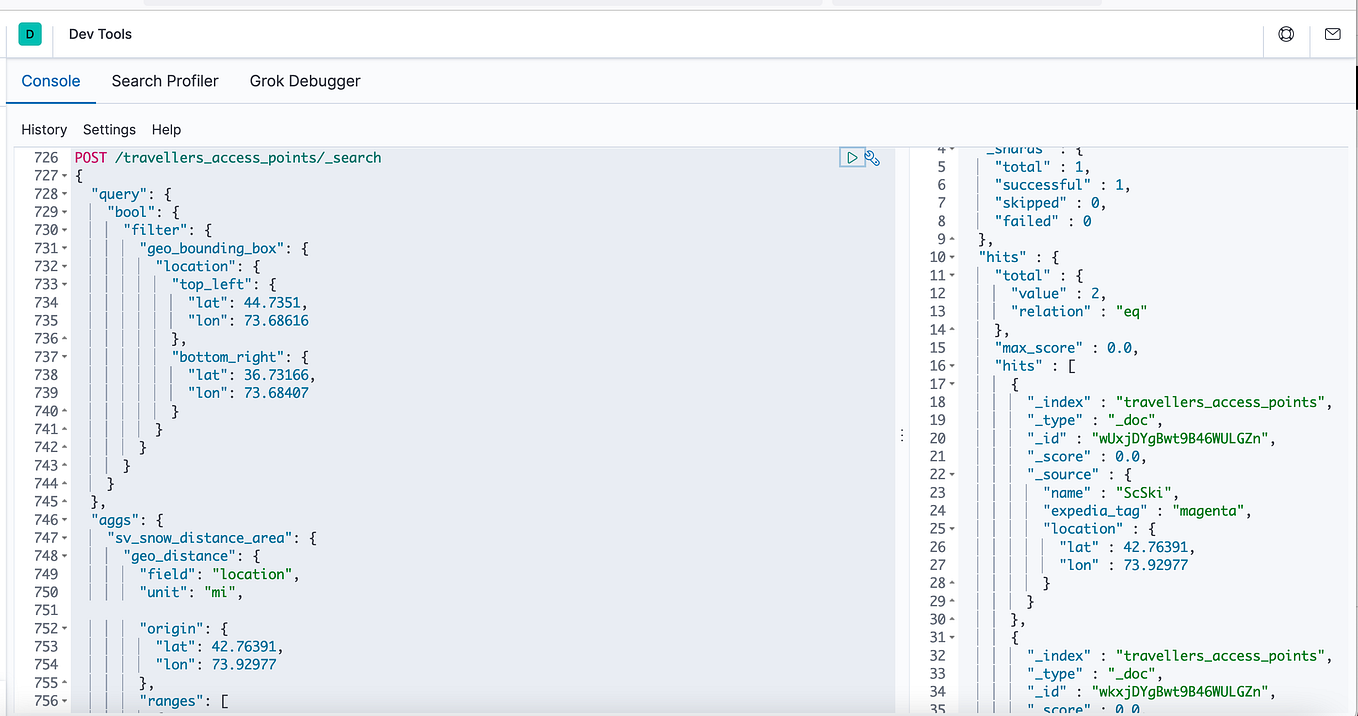Click the pane divider drag handle between editors
The height and width of the screenshot is (716, 1358).
click(902, 434)
